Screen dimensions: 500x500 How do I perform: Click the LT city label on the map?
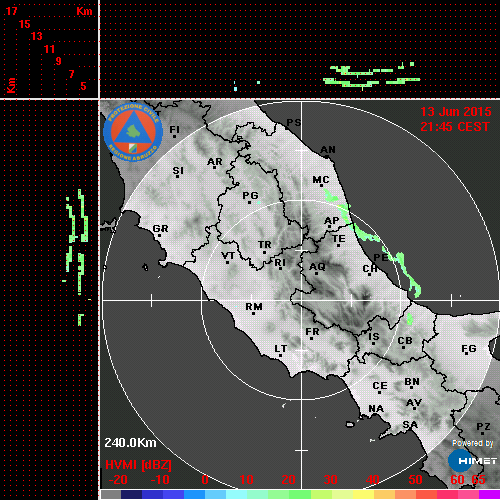click(x=281, y=349)
